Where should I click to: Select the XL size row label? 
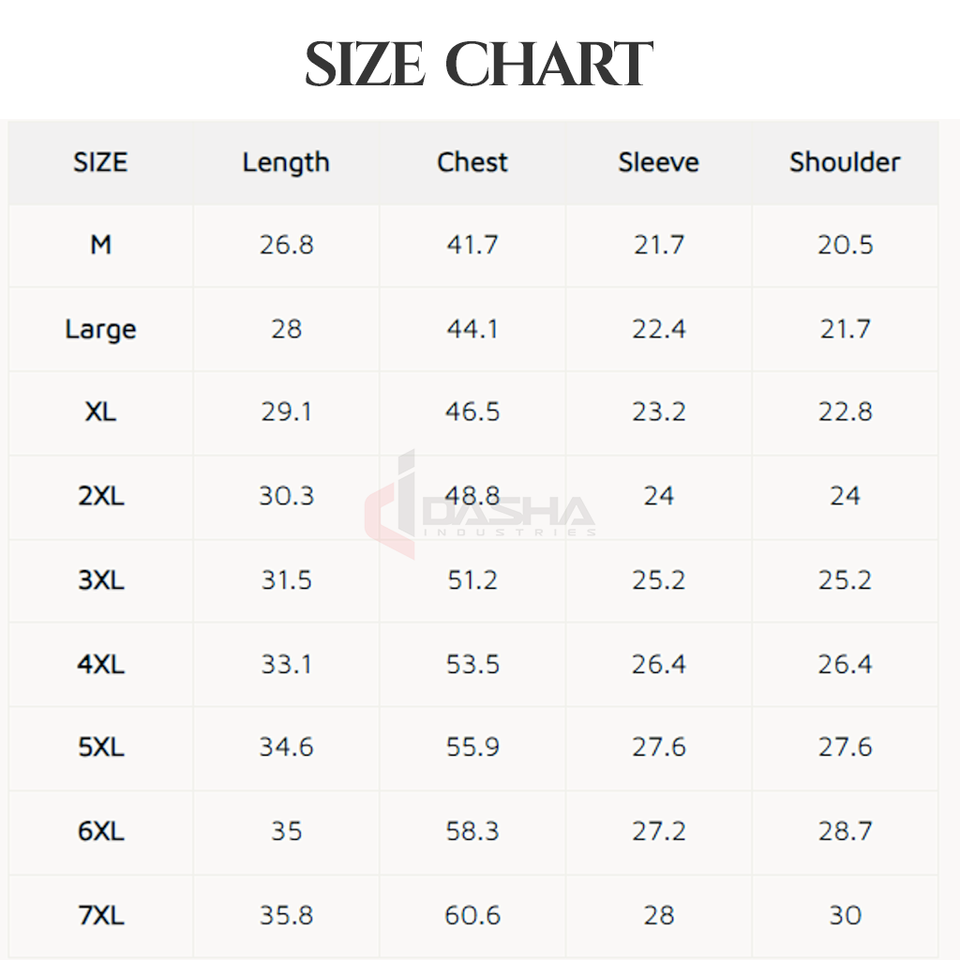tap(101, 412)
